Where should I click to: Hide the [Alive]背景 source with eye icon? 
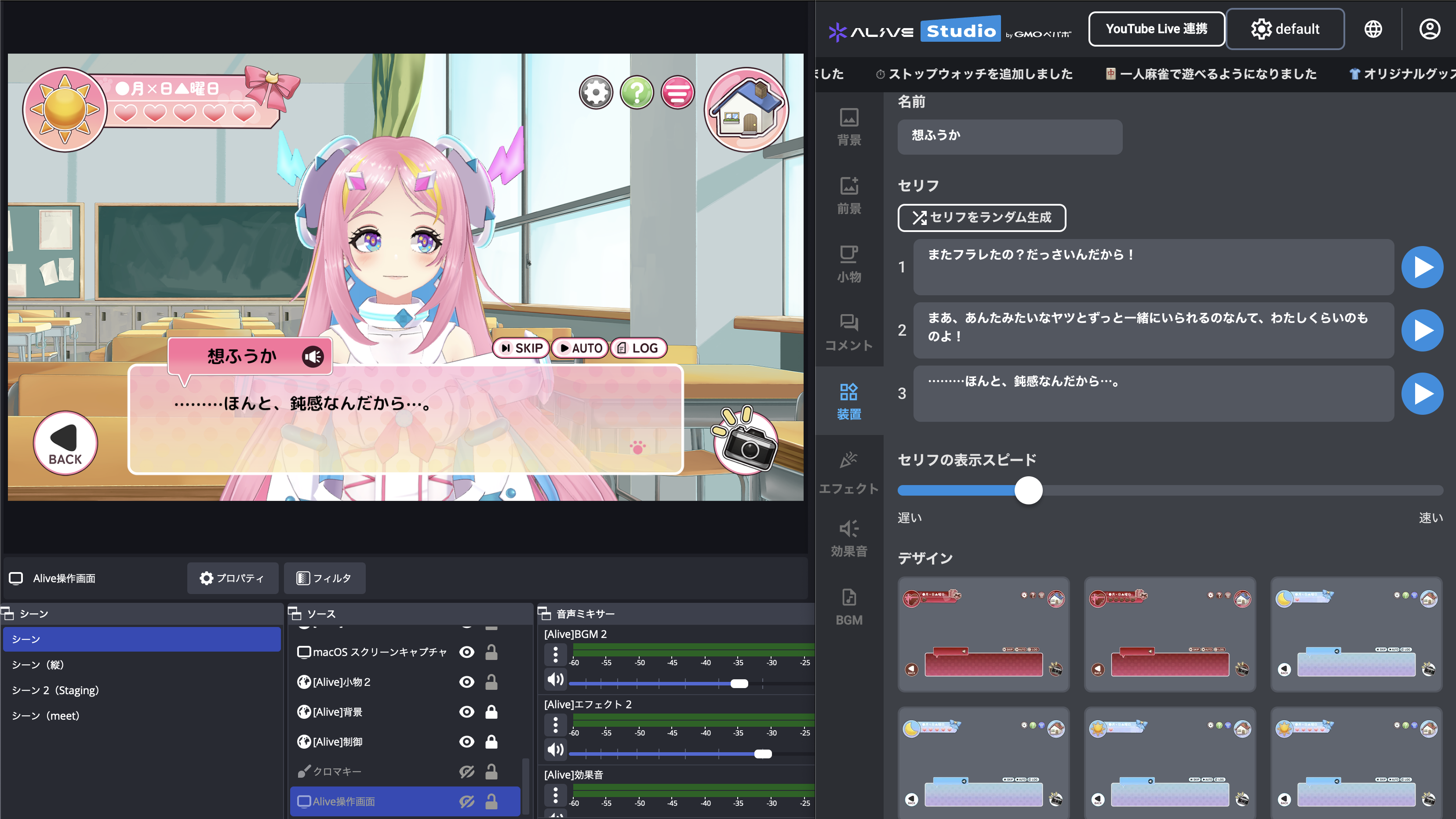466,712
